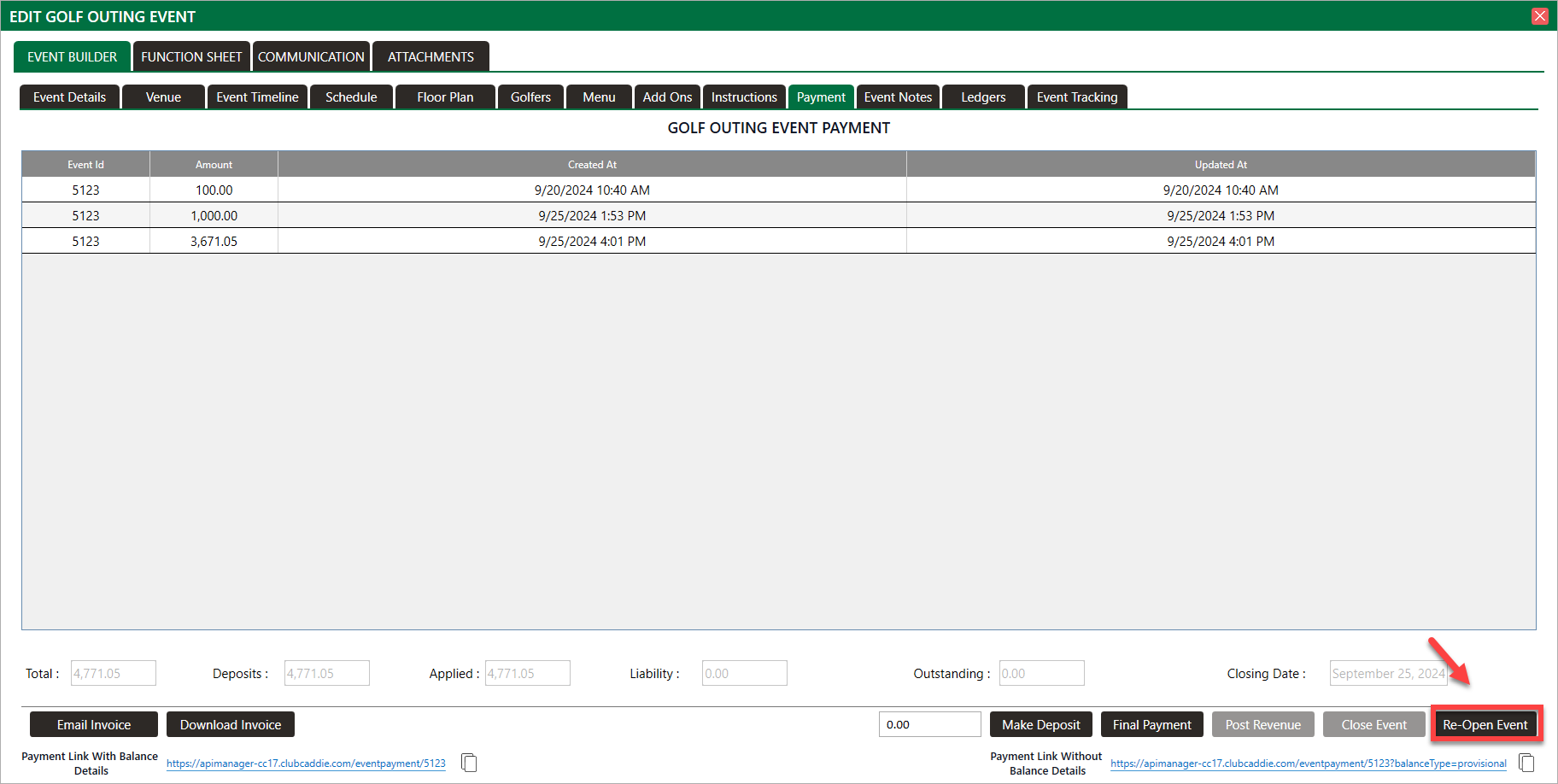Viewport: 1558px width, 784px height.
Task: Open the Add Ons sub-tab
Action: 667,97
